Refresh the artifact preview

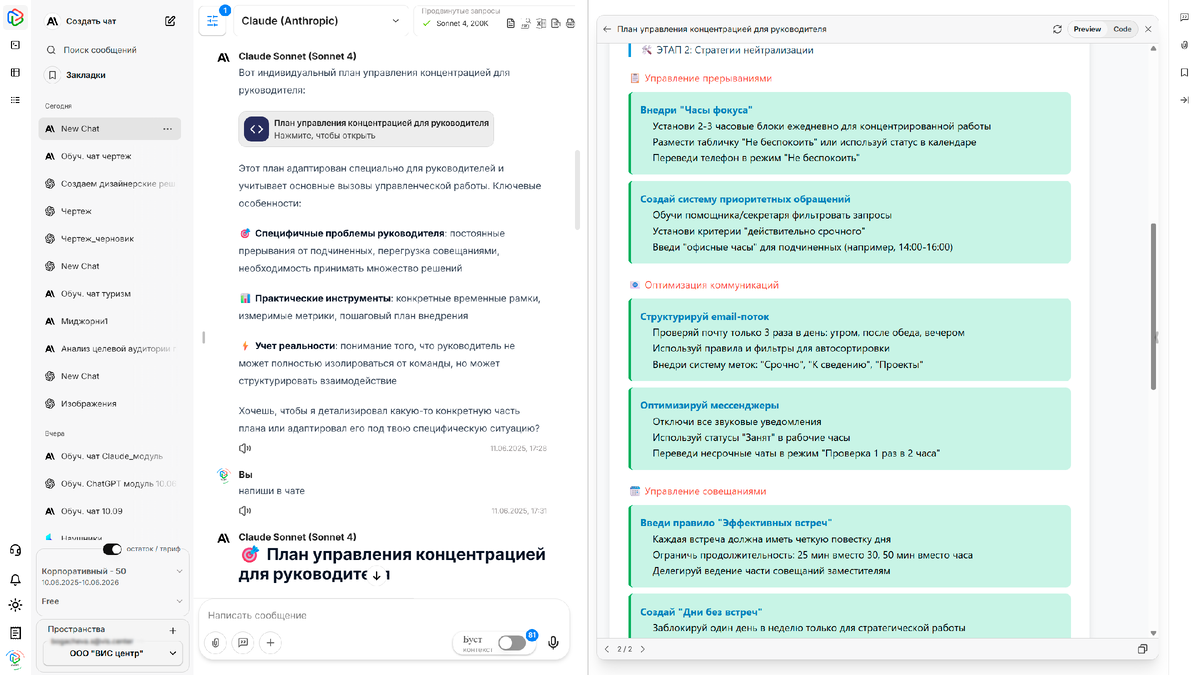1057,29
